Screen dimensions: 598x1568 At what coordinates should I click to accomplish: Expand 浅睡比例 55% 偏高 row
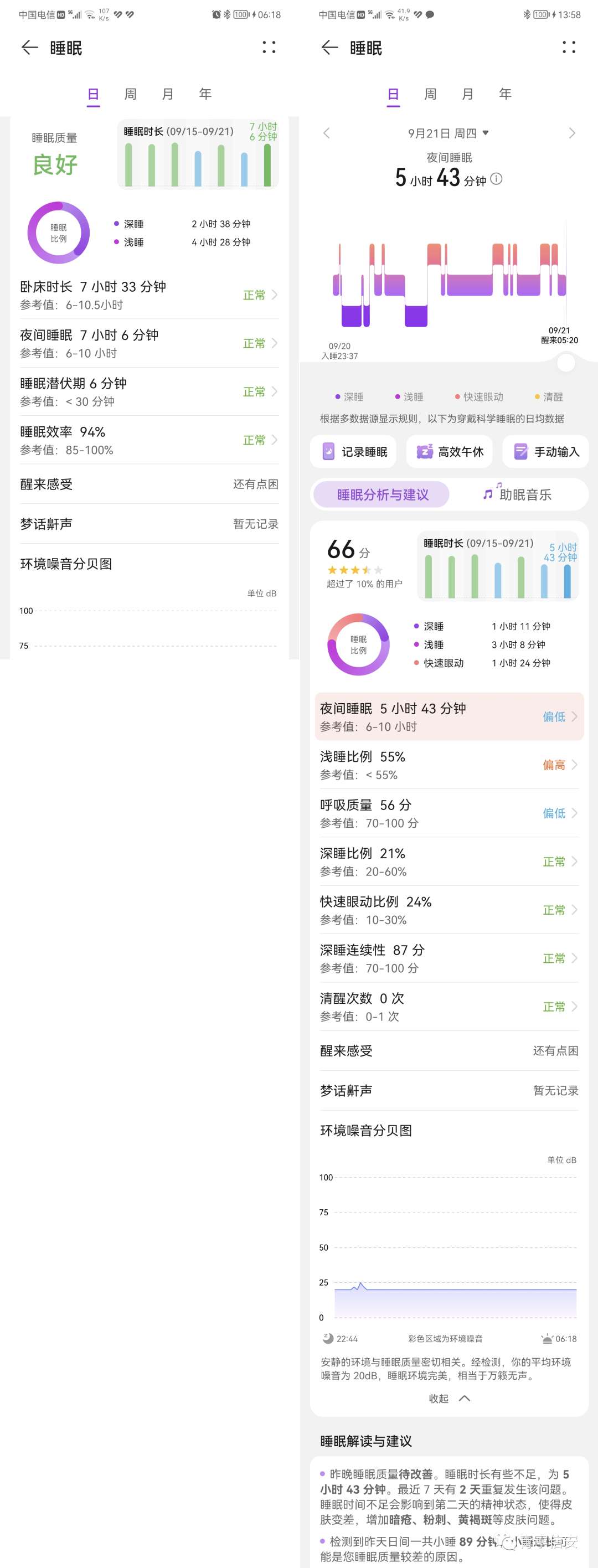(x=450, y=765)
